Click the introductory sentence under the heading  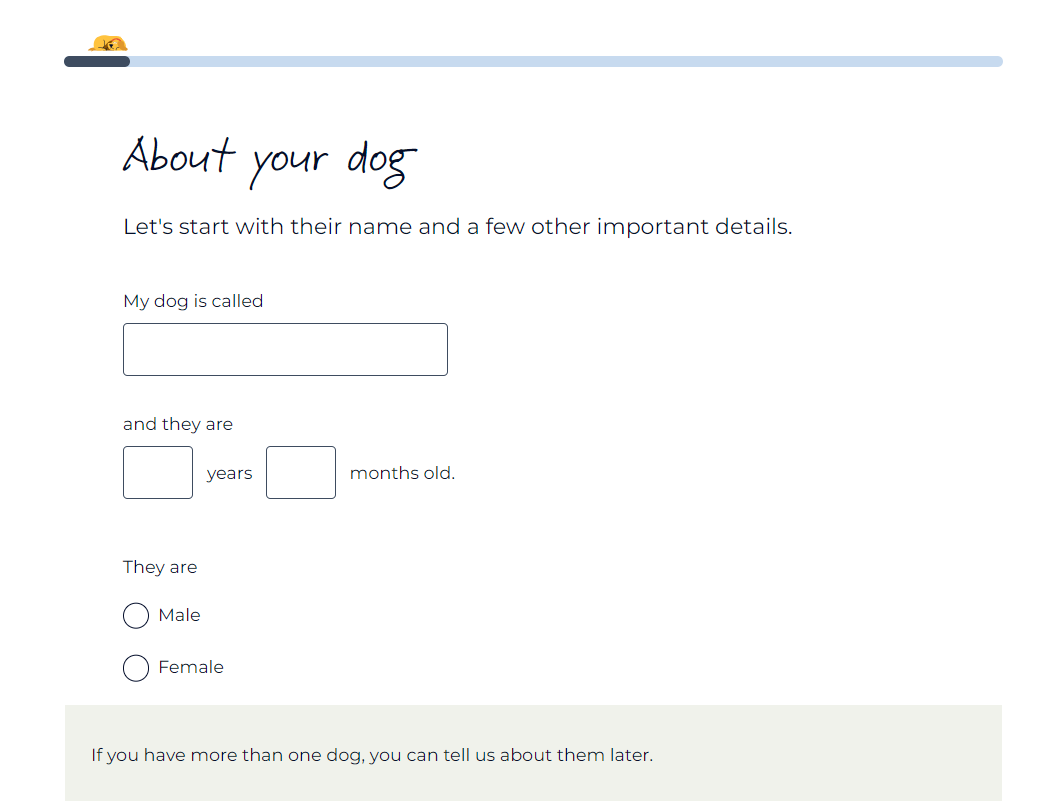pyautogui.click(x=457, y=227)
